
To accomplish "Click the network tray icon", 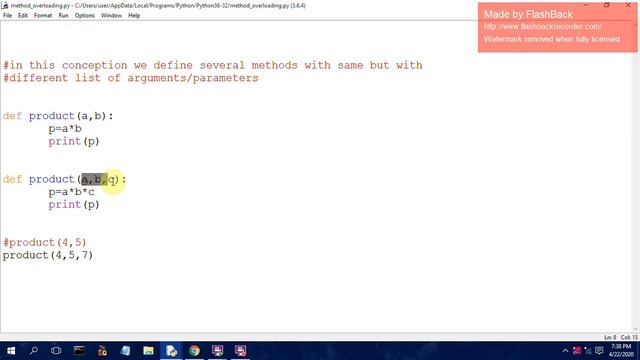I will pyautogui.click(x=588, y=351).
